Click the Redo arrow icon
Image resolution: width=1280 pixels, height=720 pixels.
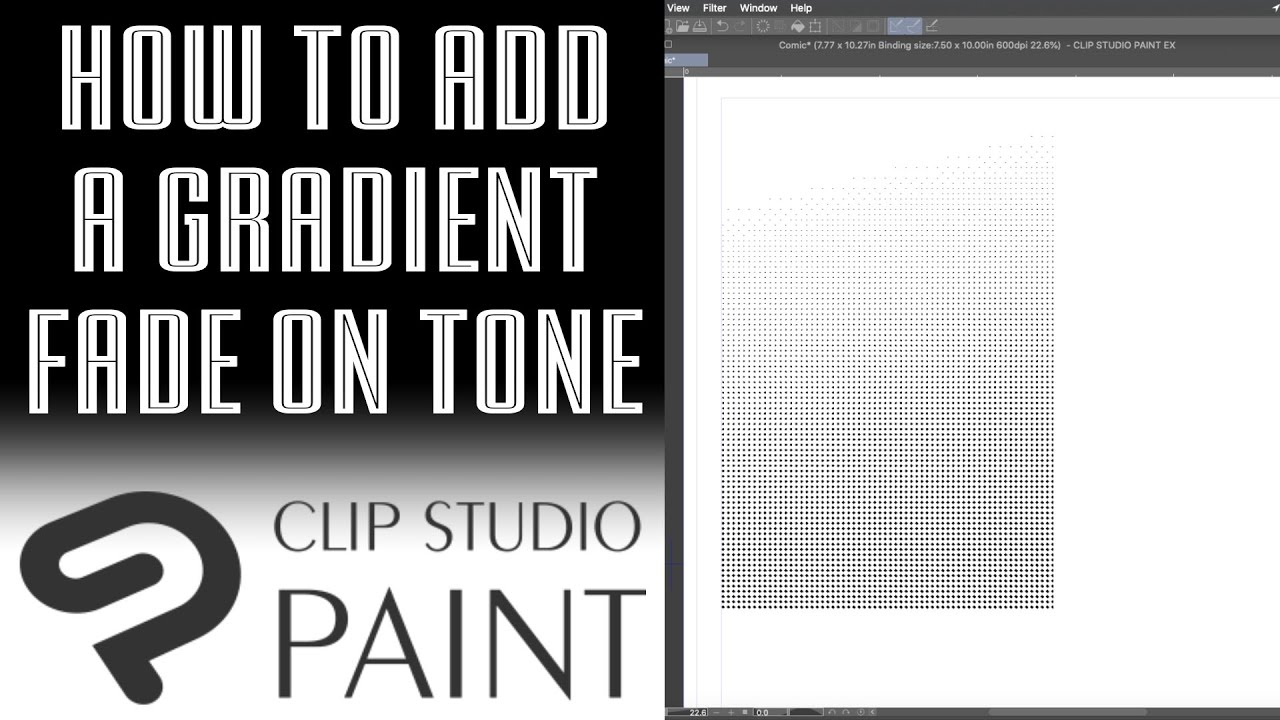point(740,26)
